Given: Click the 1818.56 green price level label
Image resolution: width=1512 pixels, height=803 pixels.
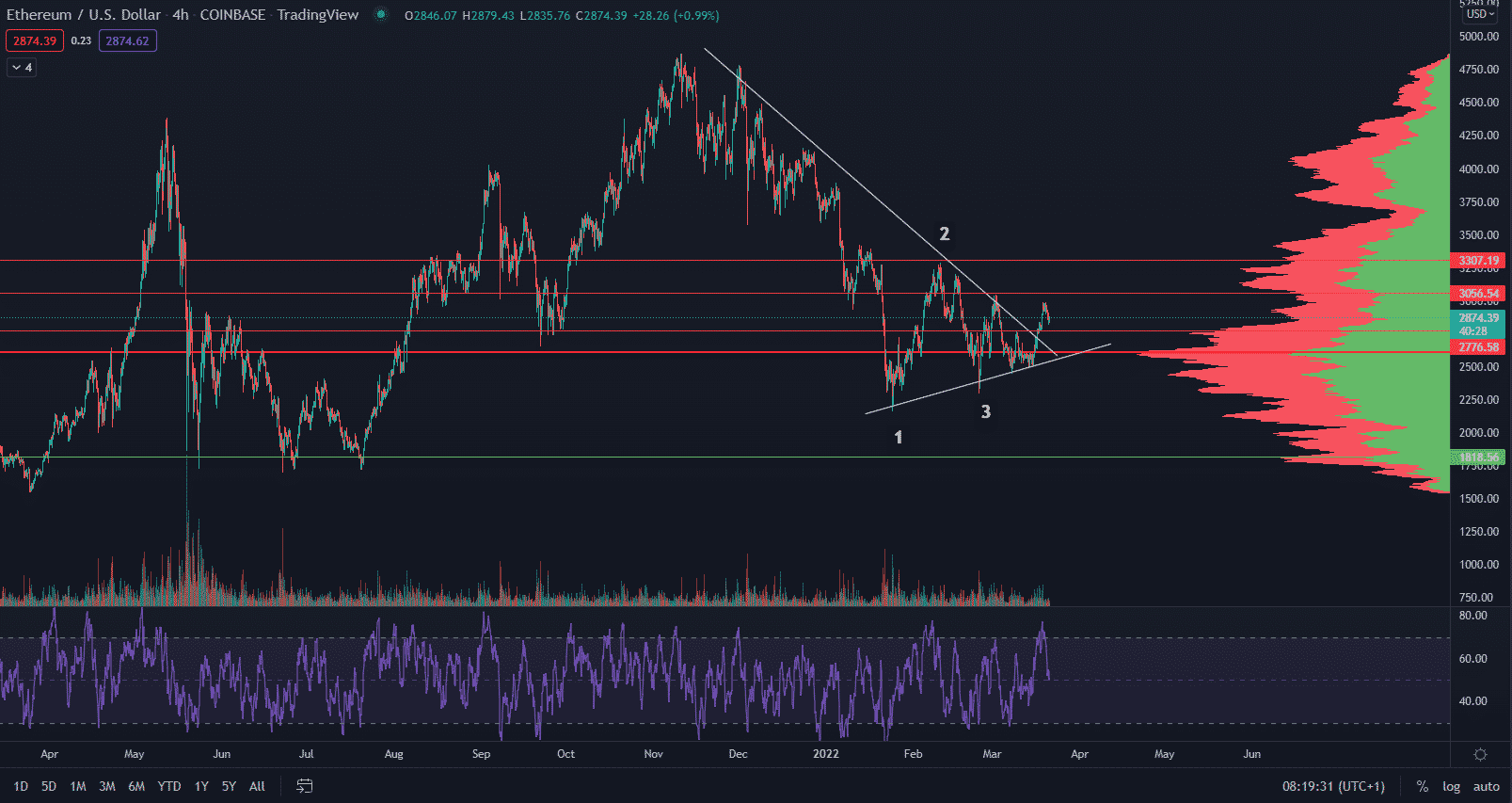Looking at the screenshot, I should [1478, 458].
